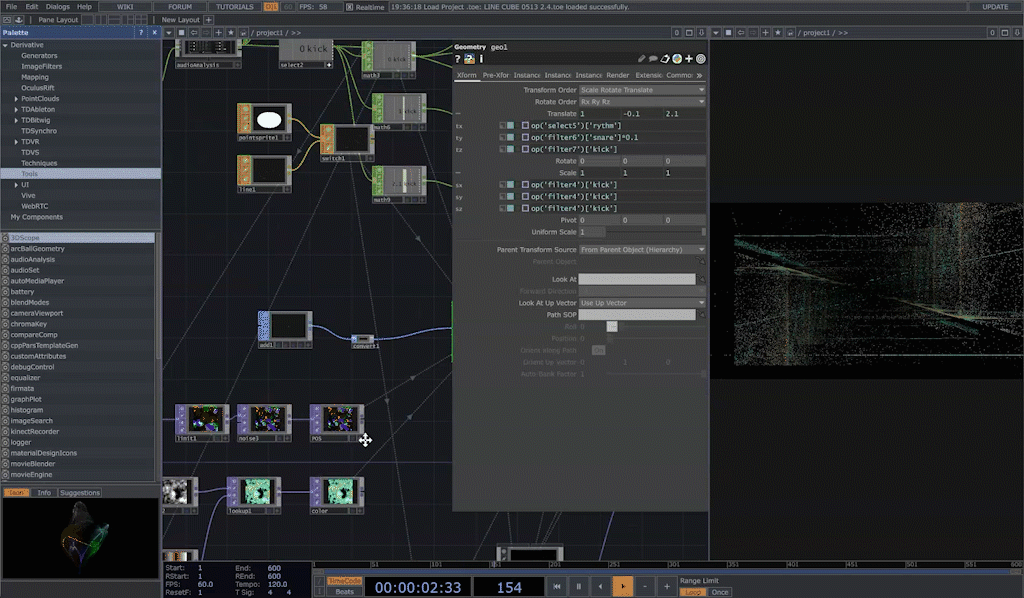Click plus icon to customize component

(688, 59)
